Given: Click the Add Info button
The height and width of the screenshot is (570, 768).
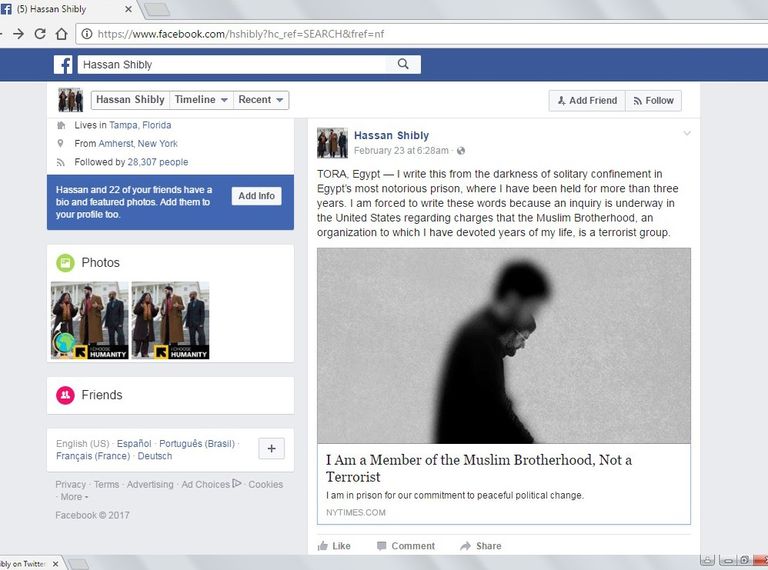Looking at the screenshot, I should (x=256, y=196).
